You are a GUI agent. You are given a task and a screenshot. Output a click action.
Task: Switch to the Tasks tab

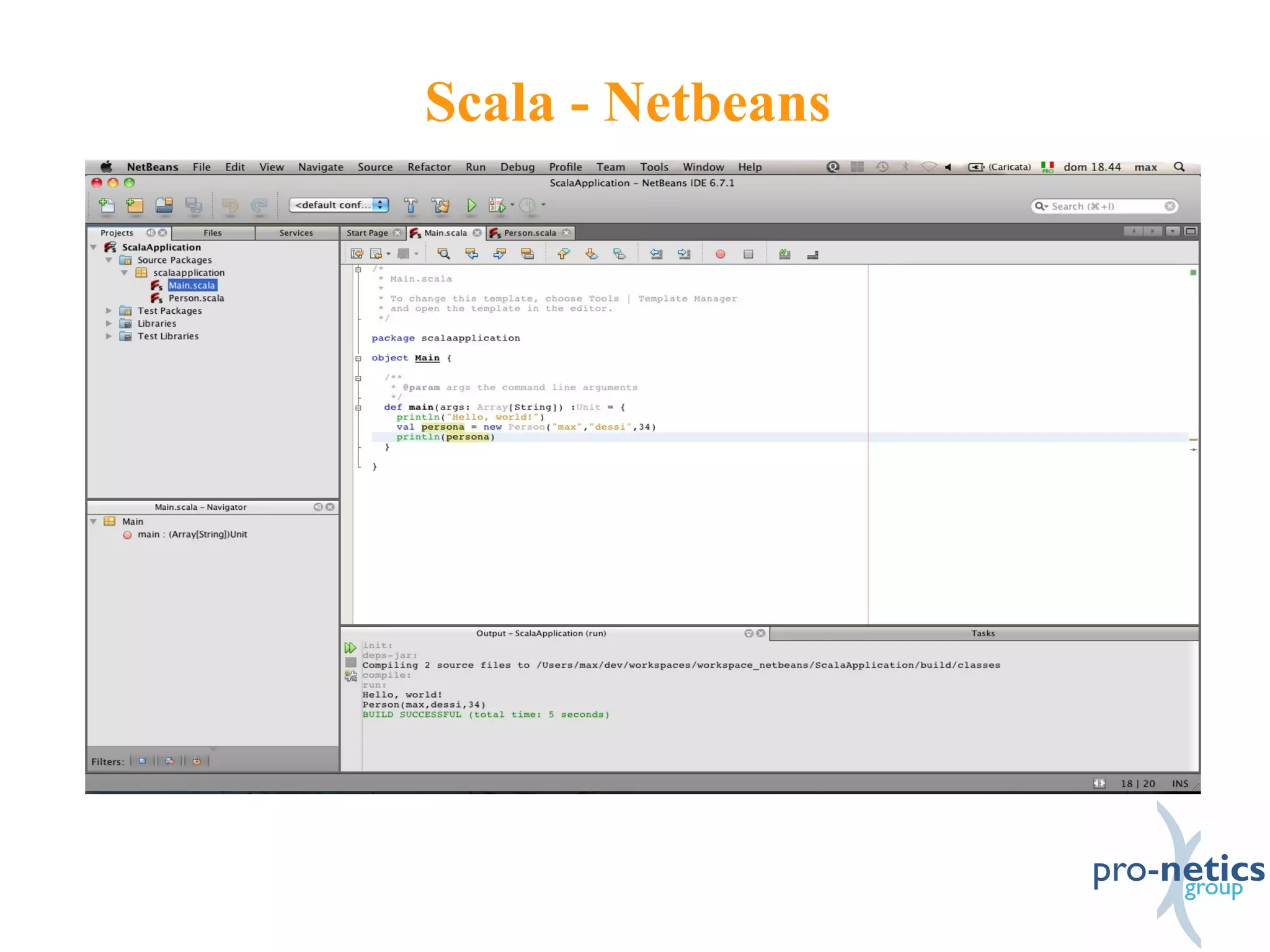983,633
